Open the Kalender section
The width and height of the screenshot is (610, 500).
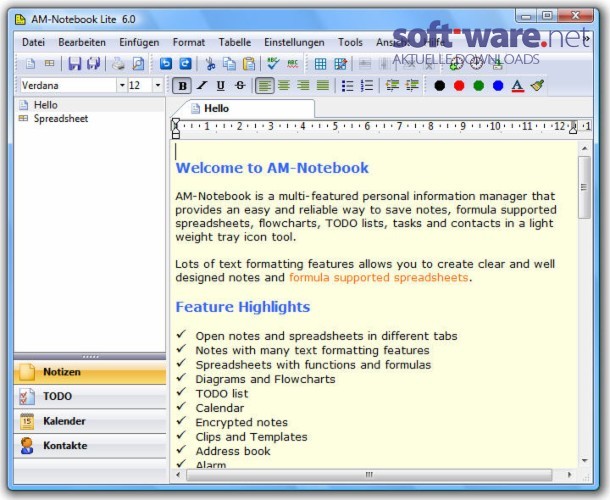90,421
